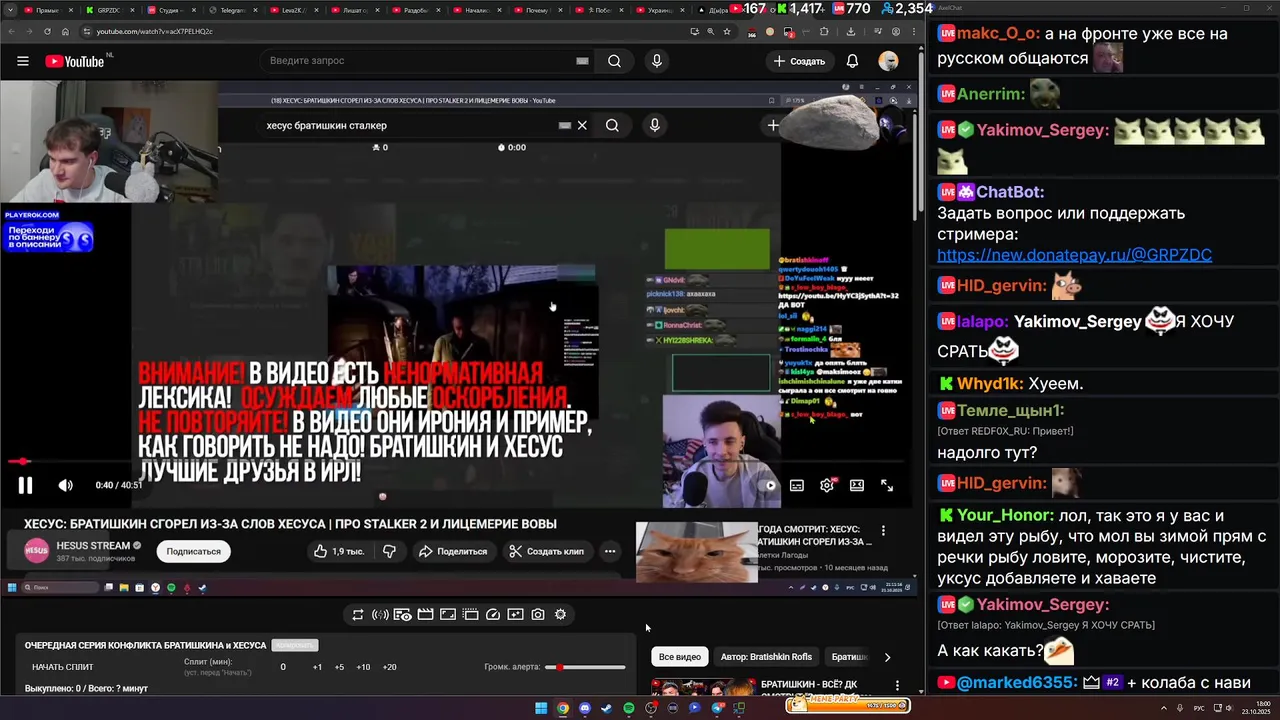
Task: Switch player to theater mode
Action: [857, 485]
